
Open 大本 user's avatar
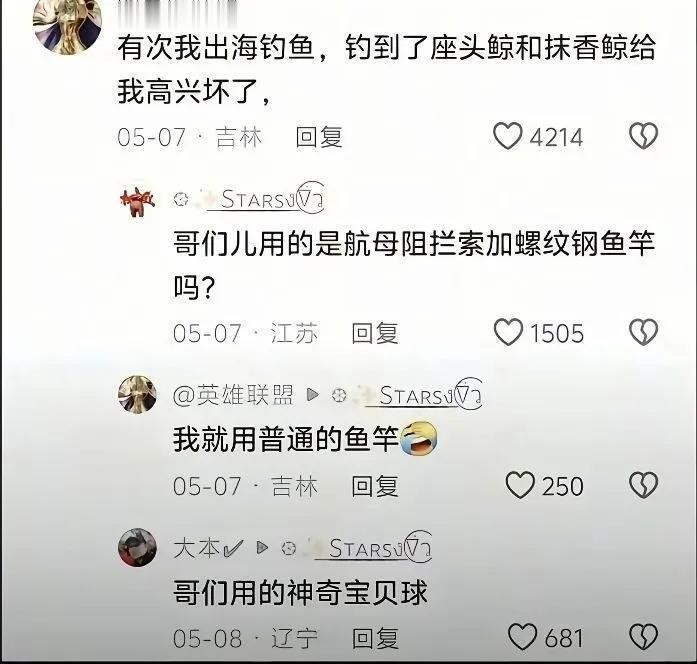(x=137, y=547)
